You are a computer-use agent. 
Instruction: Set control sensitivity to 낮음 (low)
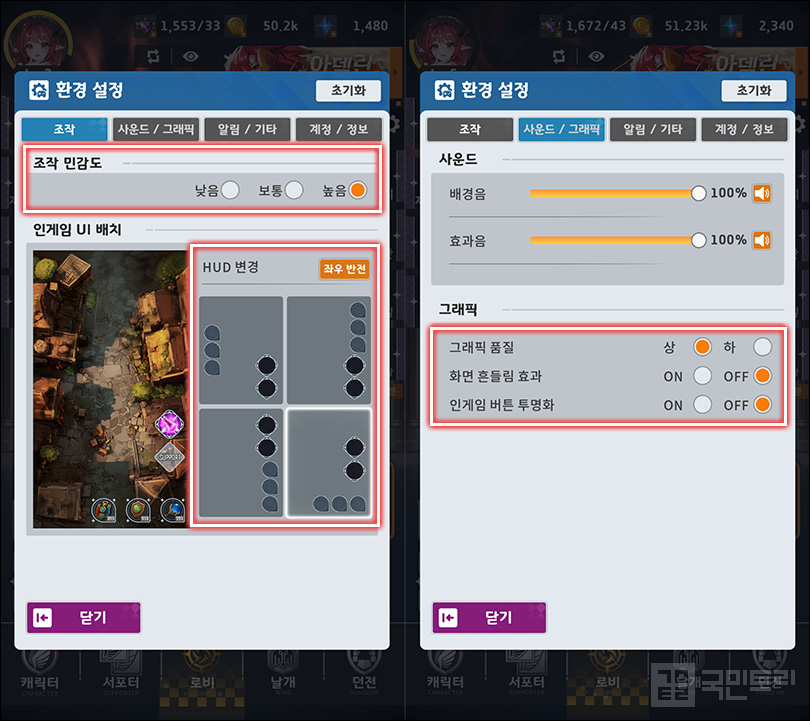coord(230,190)
